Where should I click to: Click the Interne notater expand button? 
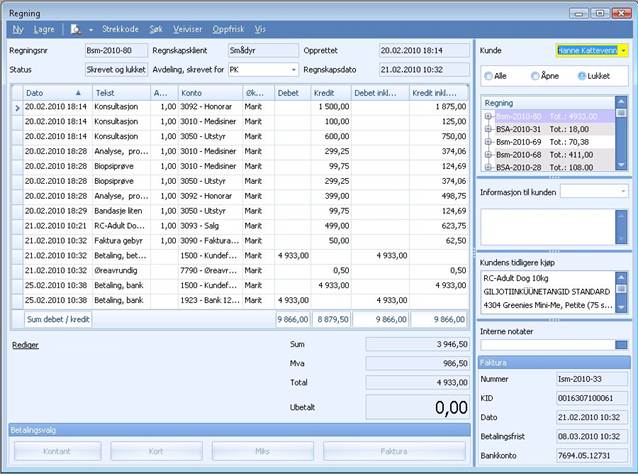621,345
